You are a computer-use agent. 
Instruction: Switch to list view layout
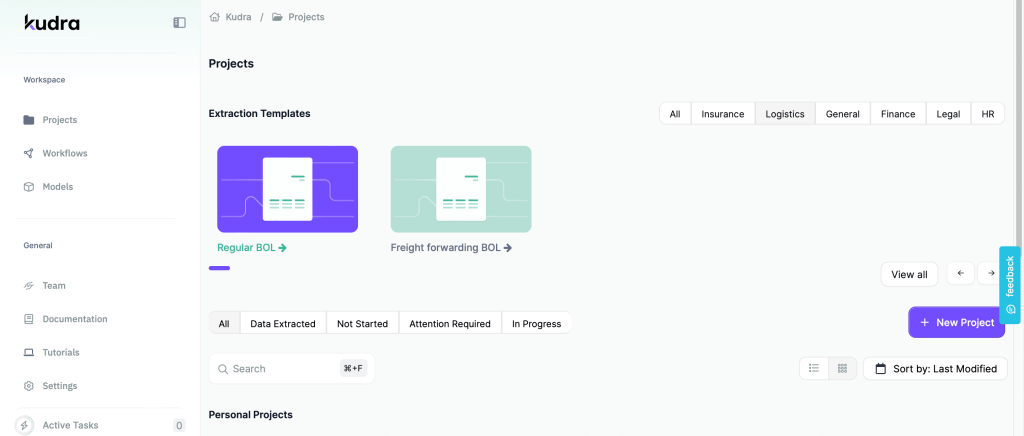pos(814,369)
